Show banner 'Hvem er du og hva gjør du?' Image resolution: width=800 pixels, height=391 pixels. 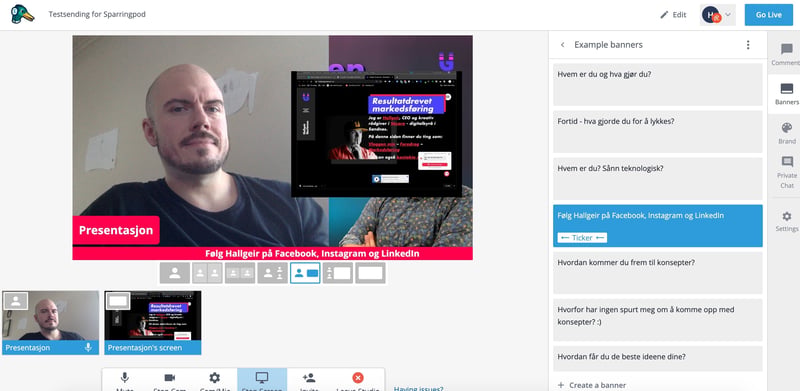click(658, 85)
